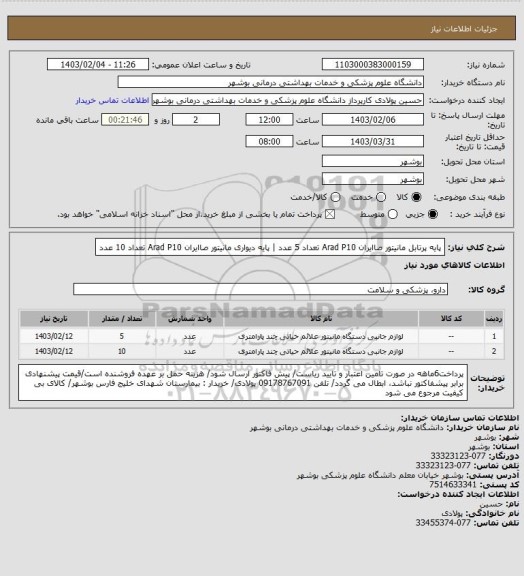This screenshot has width=524, height=576.
Task: Click the delivery city field بوشهر
Action: click(x=373, y=179)
